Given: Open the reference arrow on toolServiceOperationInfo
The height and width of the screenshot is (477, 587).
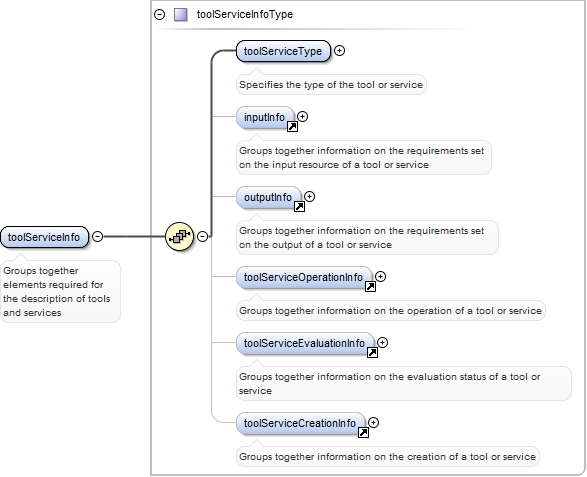Looking at the screenshot, I should coord(370,286).
